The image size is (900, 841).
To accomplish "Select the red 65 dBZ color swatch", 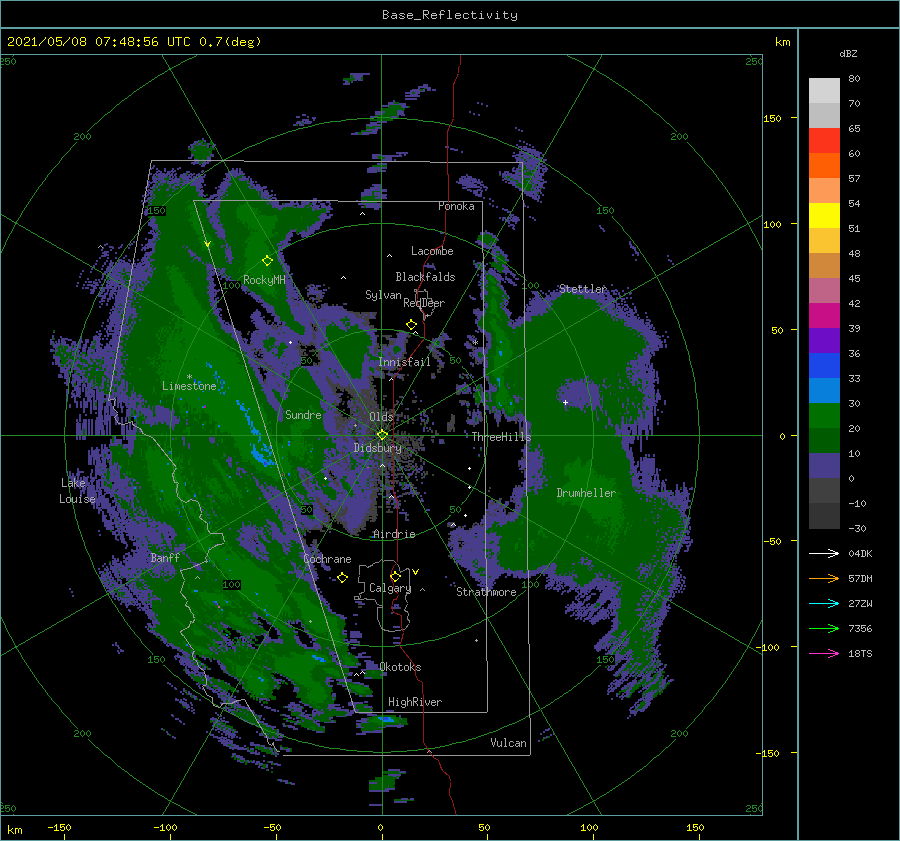I will (824, 141).
